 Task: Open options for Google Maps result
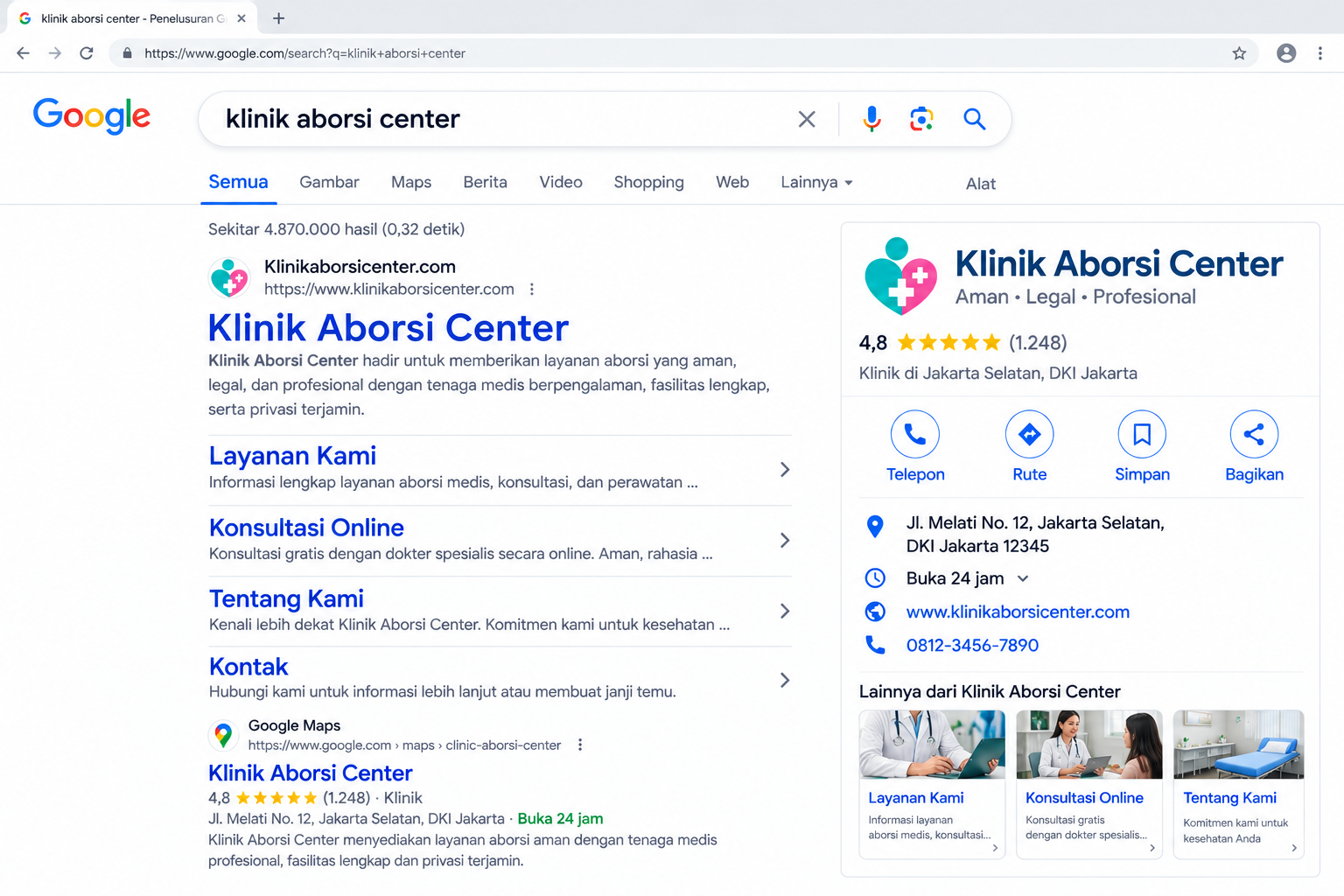point(580,745)
